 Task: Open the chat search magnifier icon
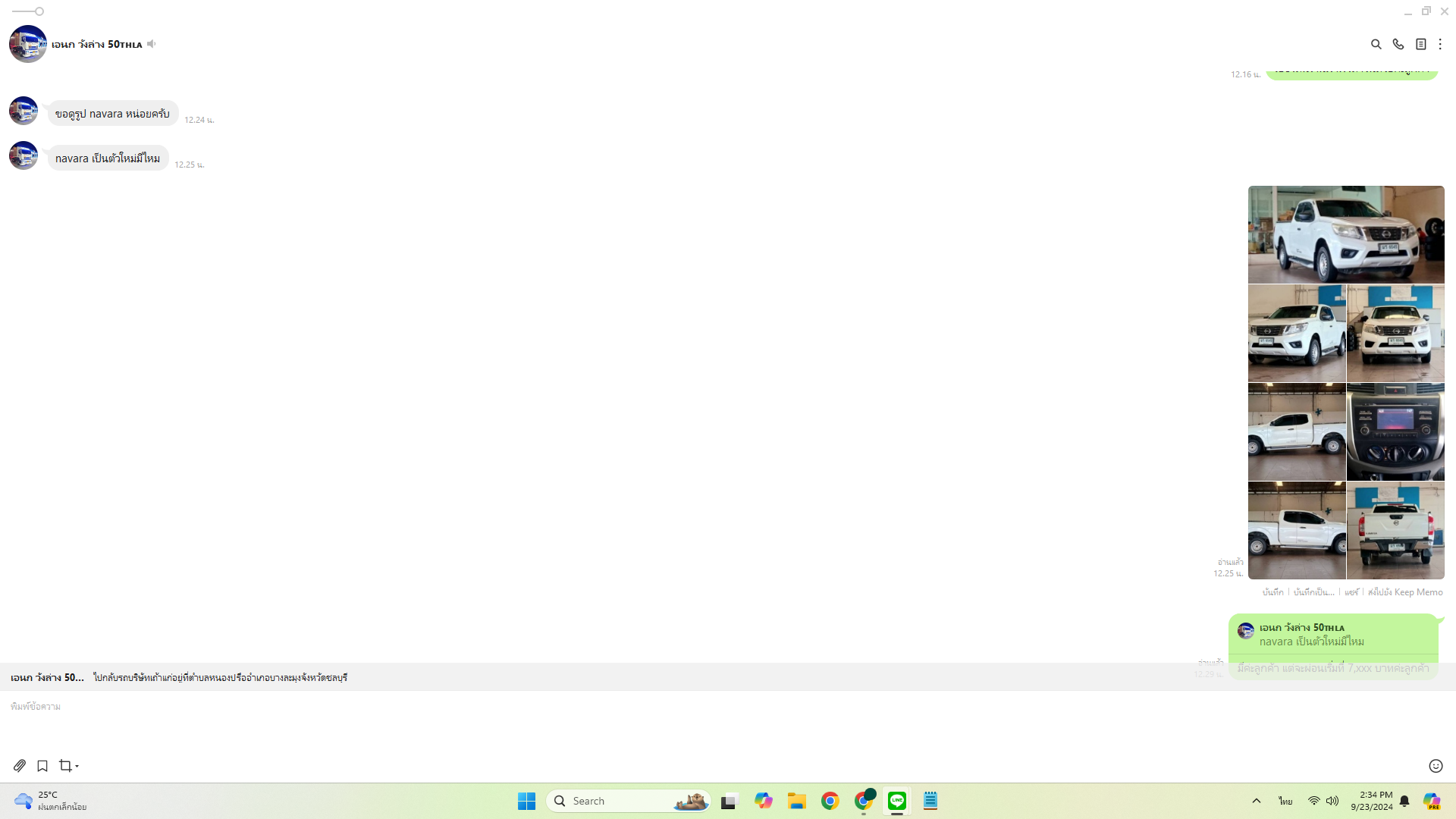(1376, 45)
